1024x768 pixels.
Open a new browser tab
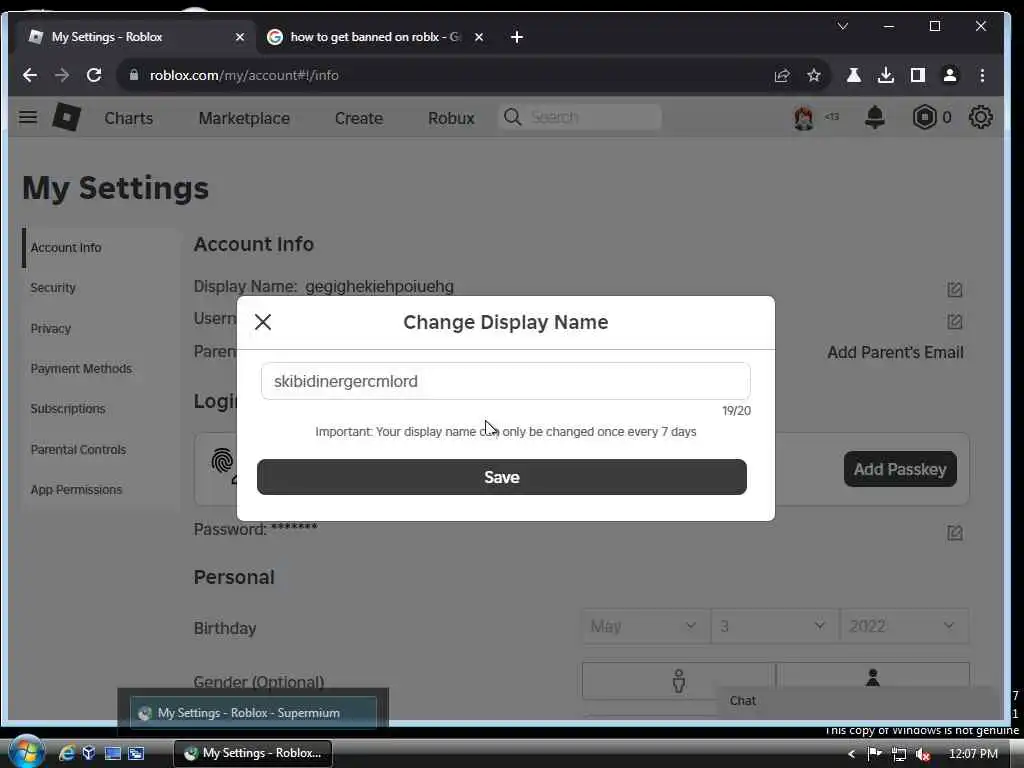point(517,37)
